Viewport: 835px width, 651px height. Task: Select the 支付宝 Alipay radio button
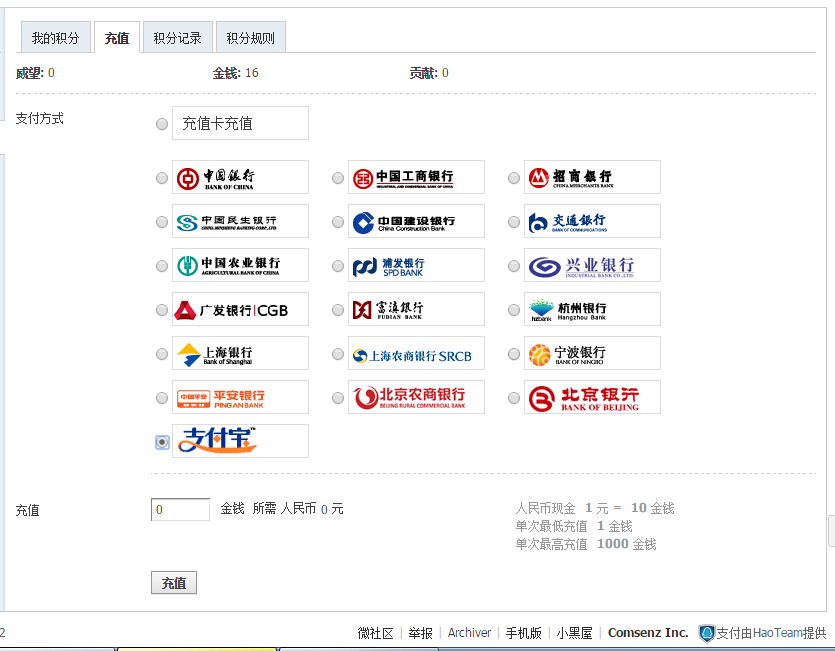[162, 442]
